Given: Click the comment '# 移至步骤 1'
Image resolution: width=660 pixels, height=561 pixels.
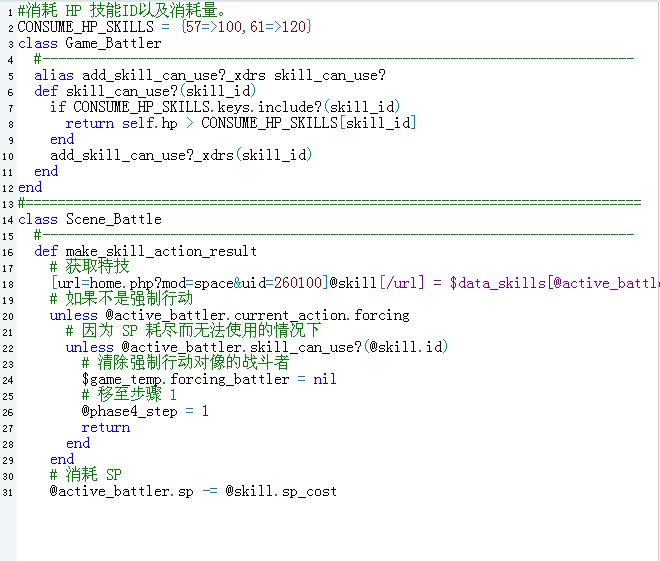Looking at the screenshot, I should coord(129,395).
